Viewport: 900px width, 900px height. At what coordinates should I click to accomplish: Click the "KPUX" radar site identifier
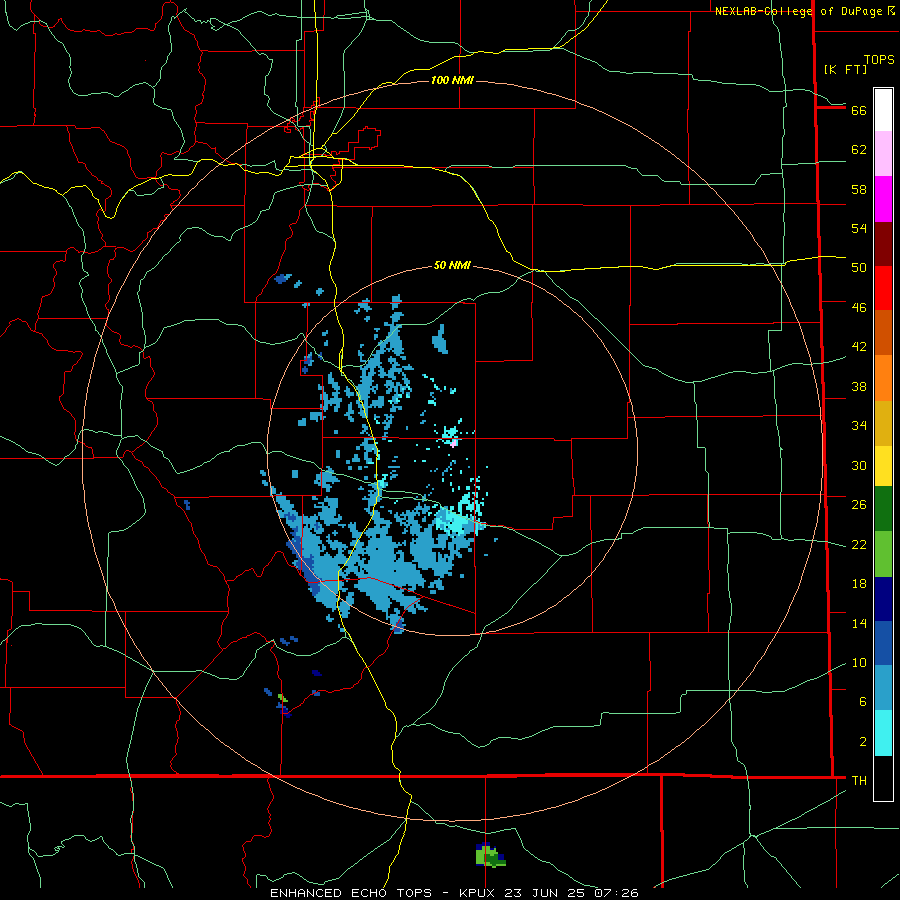tap(476, 893)
